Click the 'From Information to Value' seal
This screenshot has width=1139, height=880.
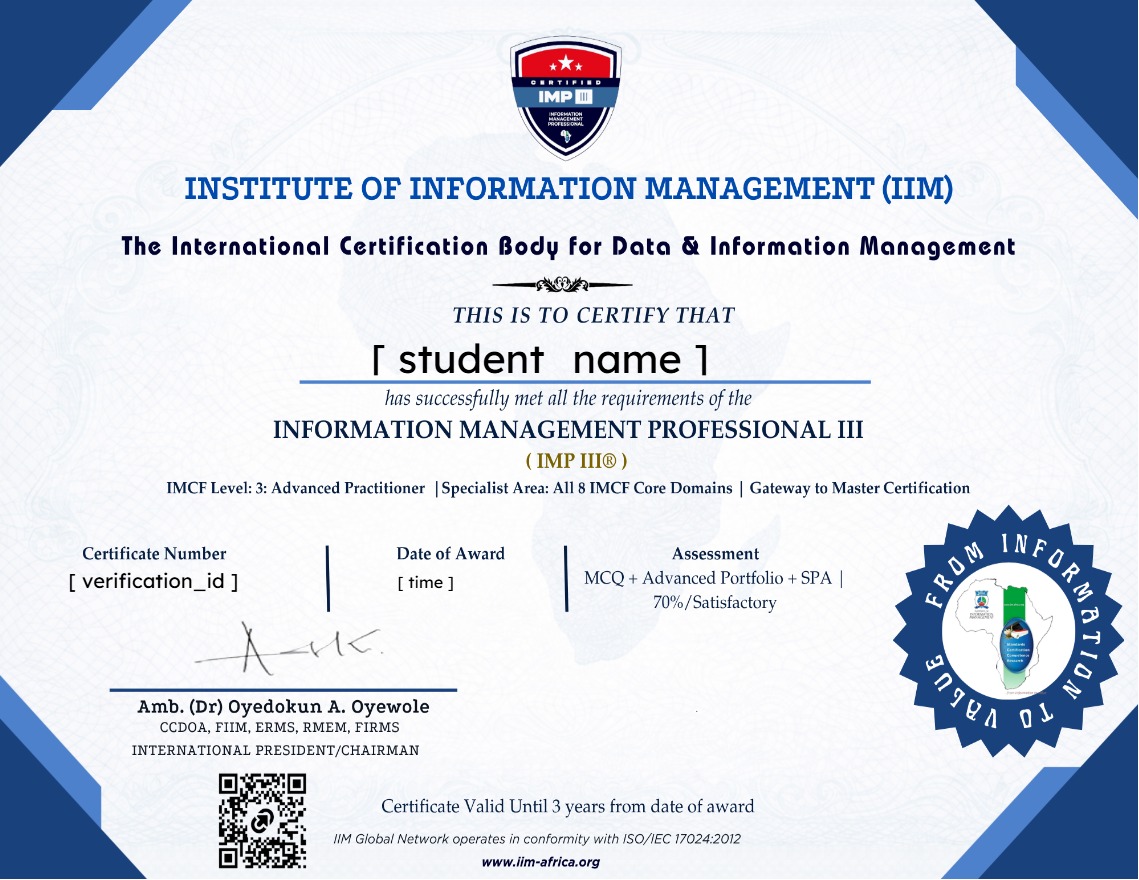coord(1008,631)
